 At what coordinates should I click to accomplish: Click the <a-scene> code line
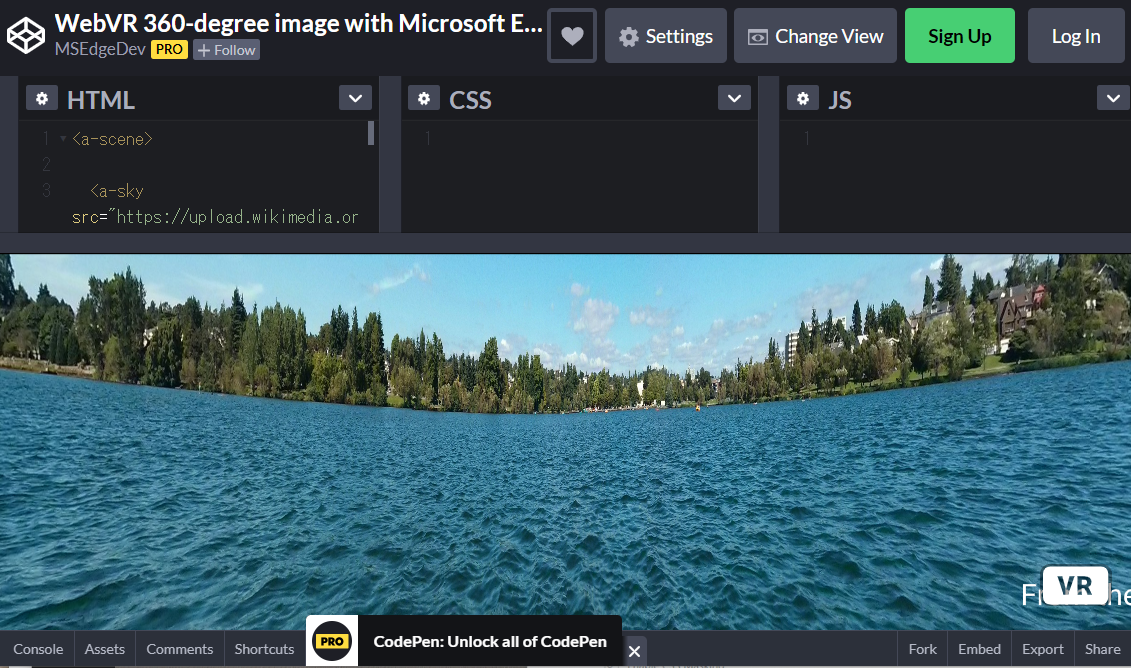point(113,139)
